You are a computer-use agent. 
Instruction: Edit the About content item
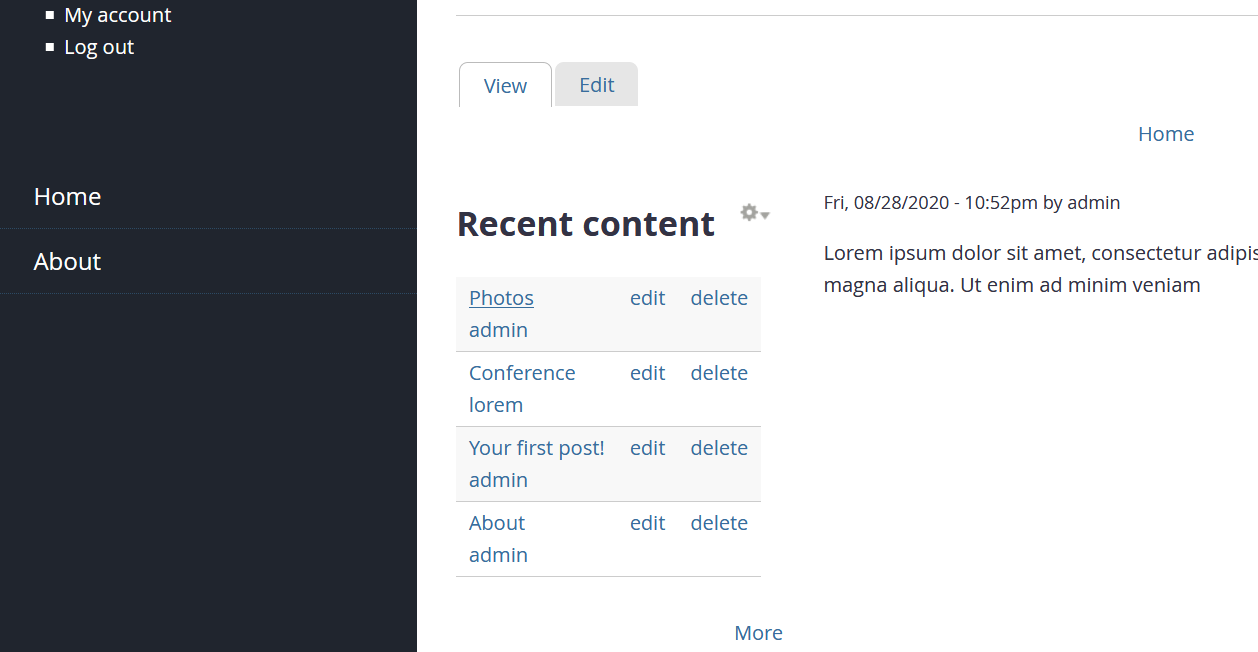[x=647, y=522]
